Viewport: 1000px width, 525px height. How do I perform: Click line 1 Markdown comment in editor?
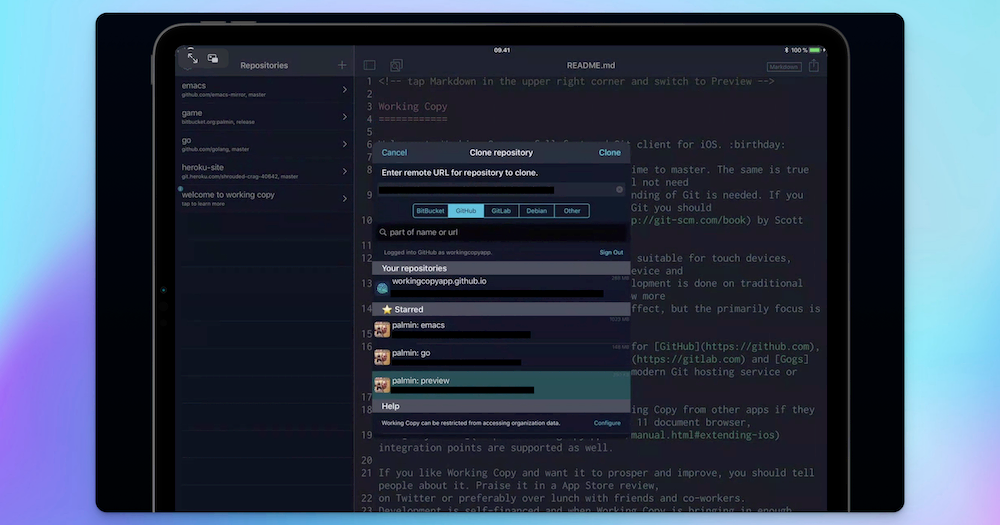(x=576, y=81)
